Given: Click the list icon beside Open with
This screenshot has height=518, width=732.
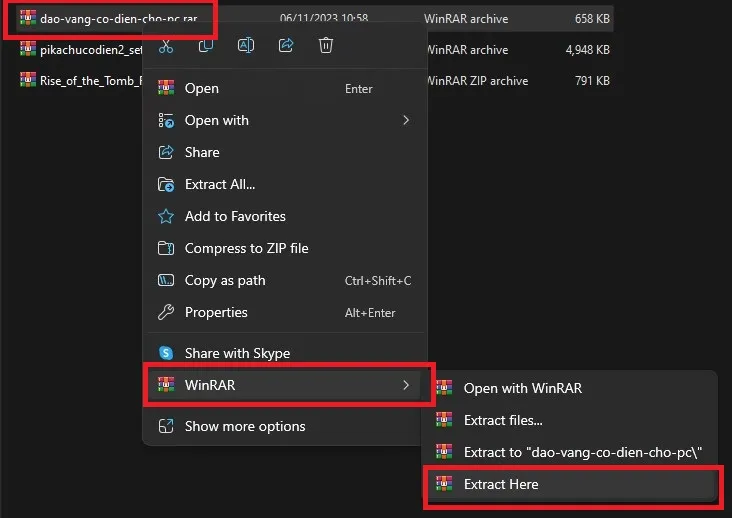Looking at the screenshot, I should pos(166,120).
